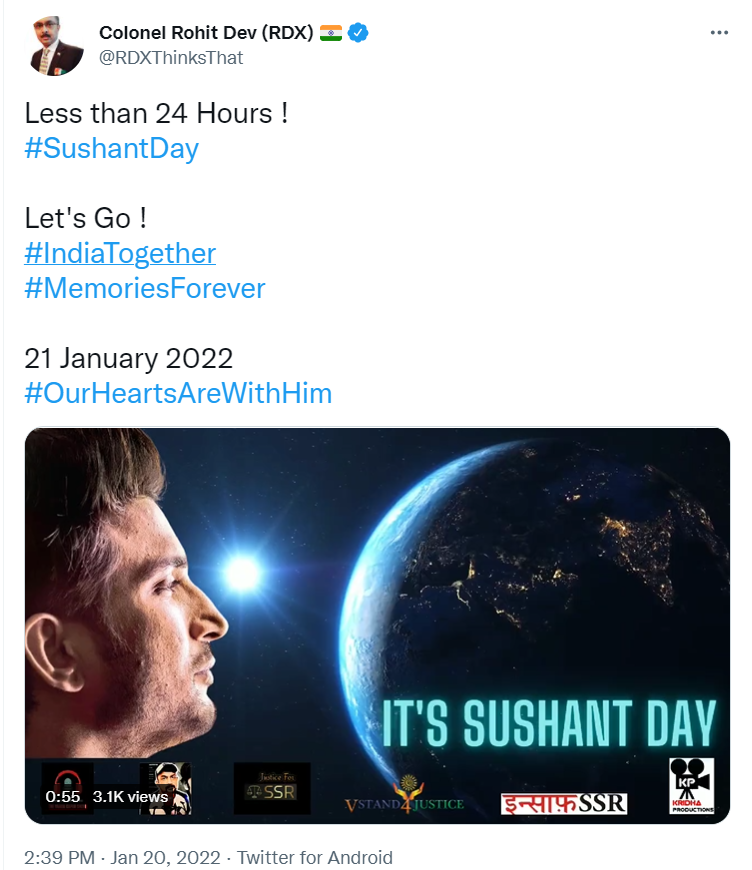Click the red इन्साफ SSR logo
The width and height of the screenshot is (752, 870).
coord(563,802)
